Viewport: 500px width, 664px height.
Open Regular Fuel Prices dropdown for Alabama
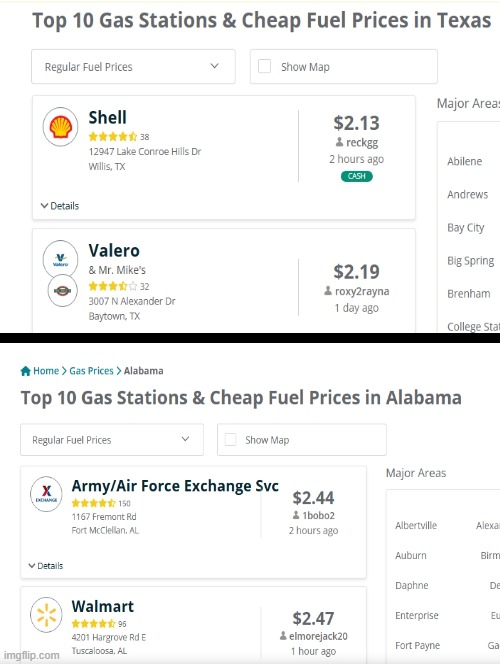112,440
